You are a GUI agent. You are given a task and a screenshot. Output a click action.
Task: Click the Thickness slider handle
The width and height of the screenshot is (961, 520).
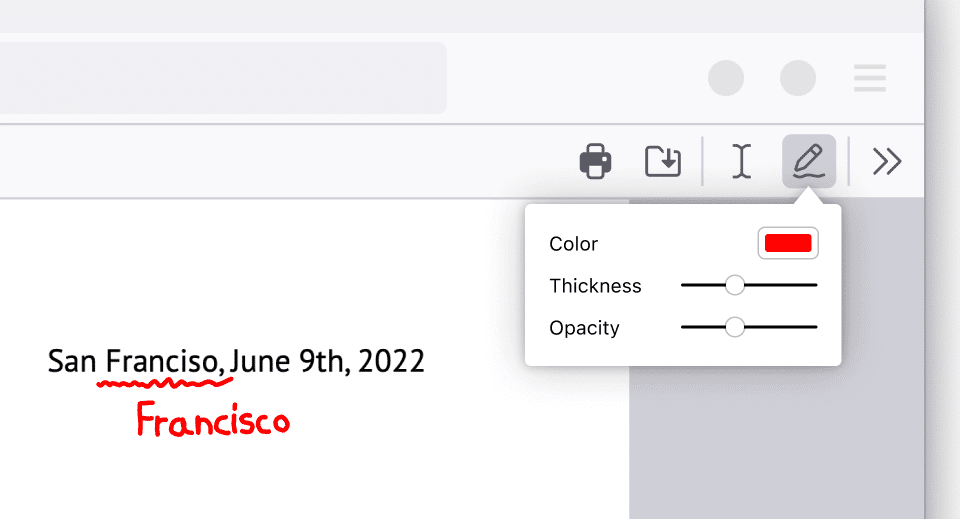pos(734,285)
